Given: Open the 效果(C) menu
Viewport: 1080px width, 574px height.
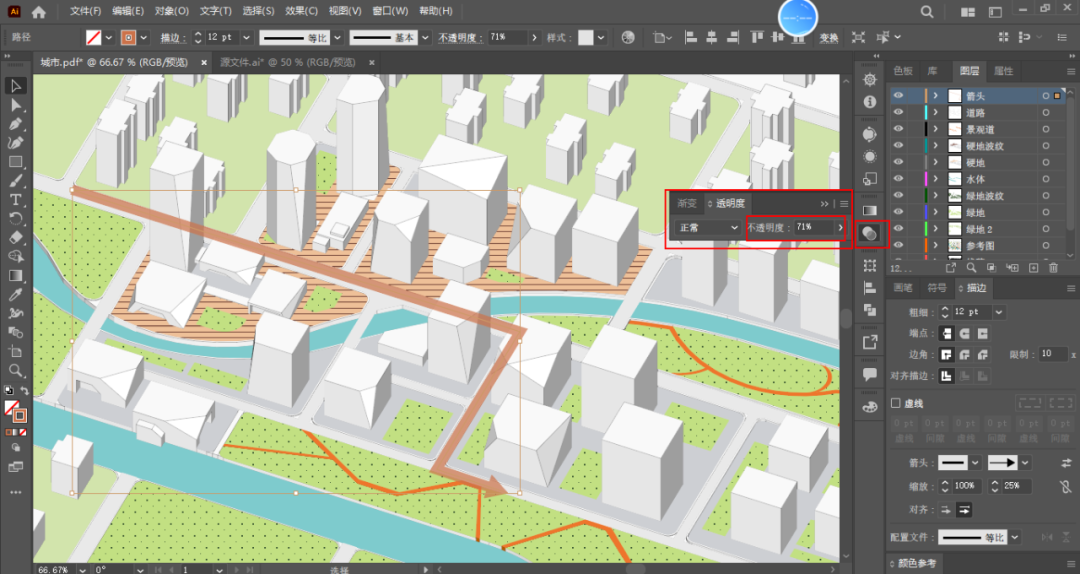Looking at the screenshot, I should pos(300,11).
